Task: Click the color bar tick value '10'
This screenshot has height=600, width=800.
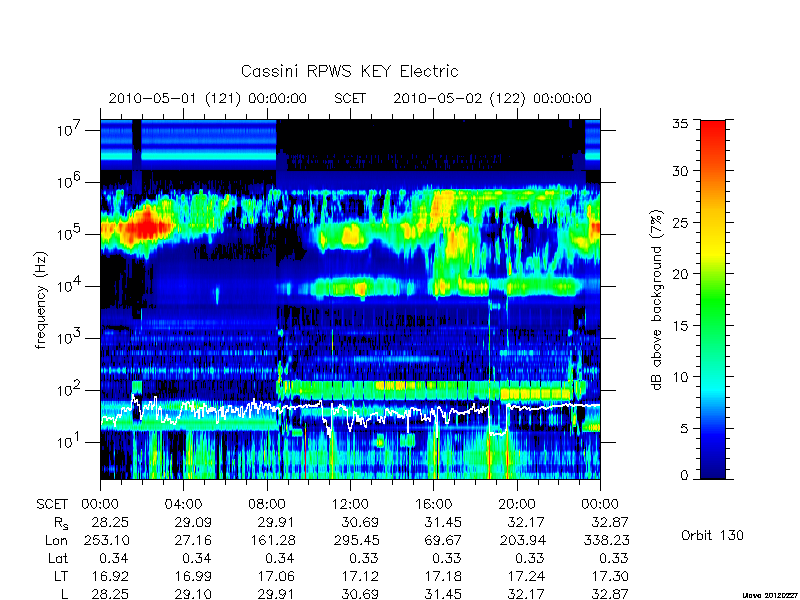Action: 681,377
